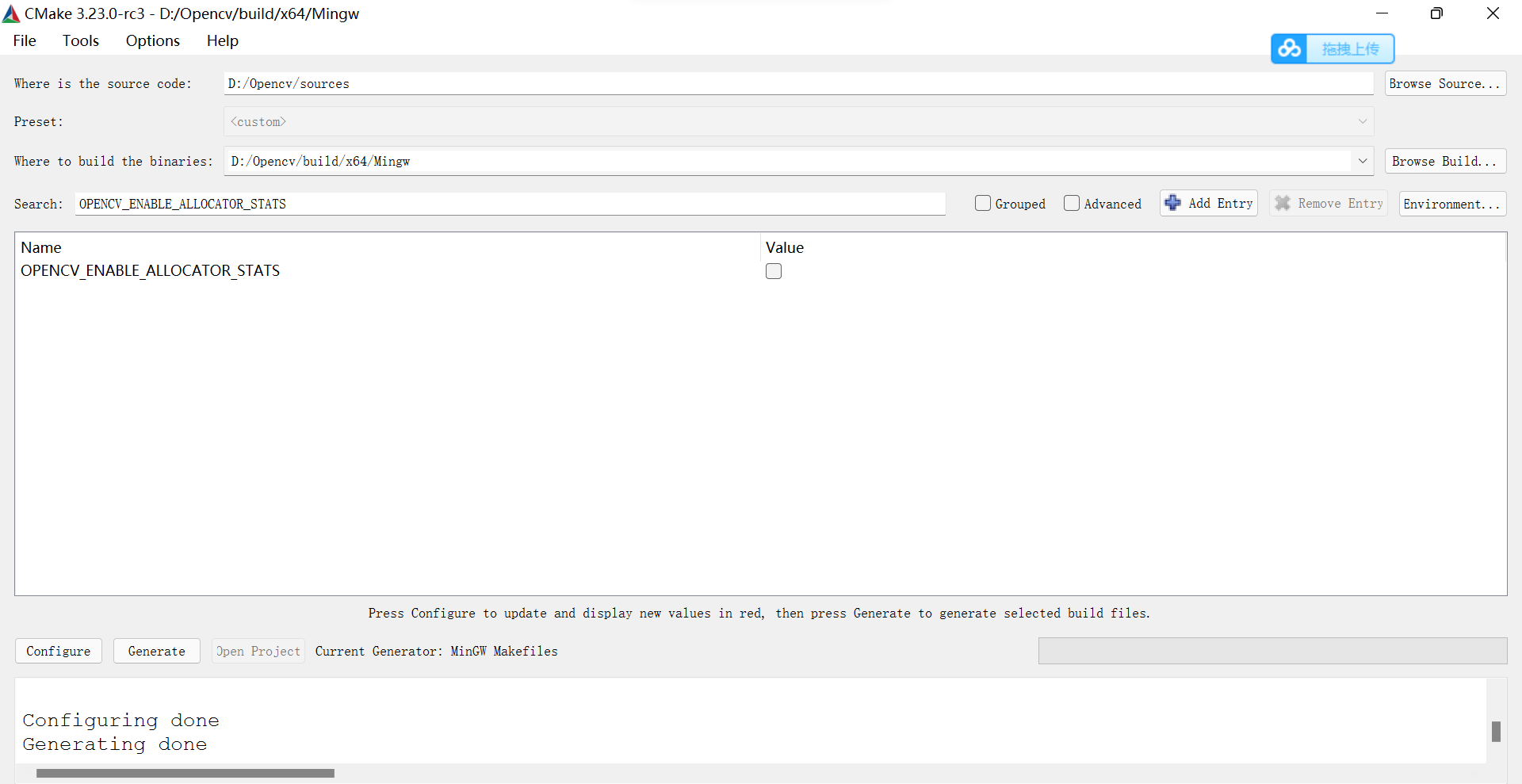Click the Browse Source button

1445,83
